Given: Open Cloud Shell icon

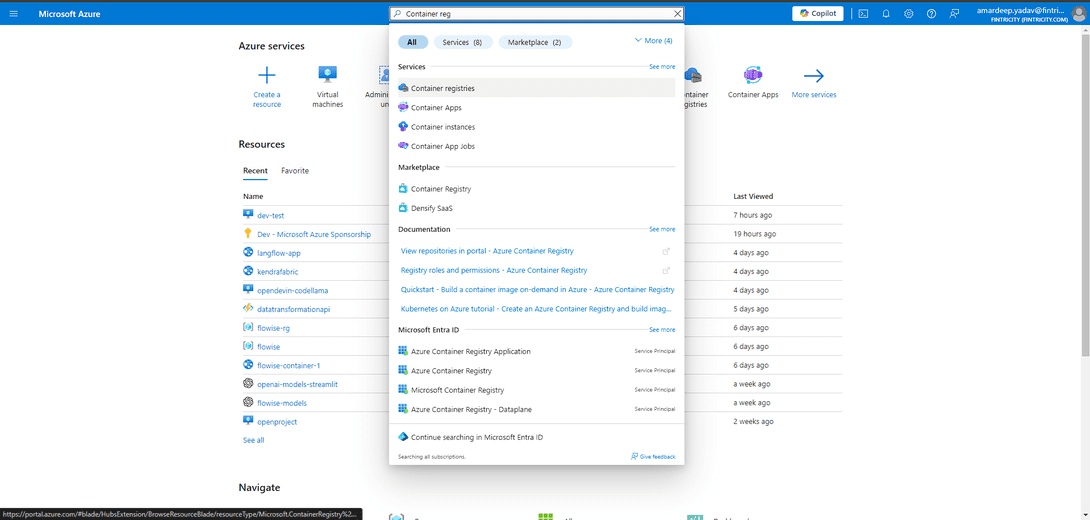Looking at the screenshot, I should [863, 14].
